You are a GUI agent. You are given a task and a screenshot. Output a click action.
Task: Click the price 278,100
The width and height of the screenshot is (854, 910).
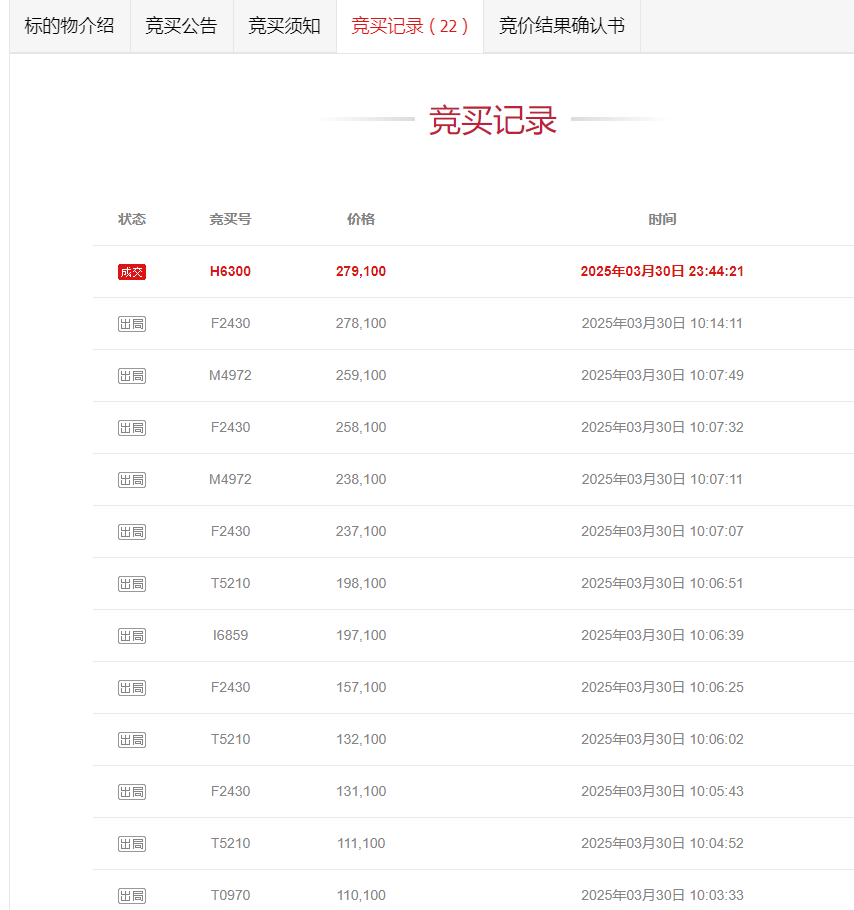click(x=361, y=323)
